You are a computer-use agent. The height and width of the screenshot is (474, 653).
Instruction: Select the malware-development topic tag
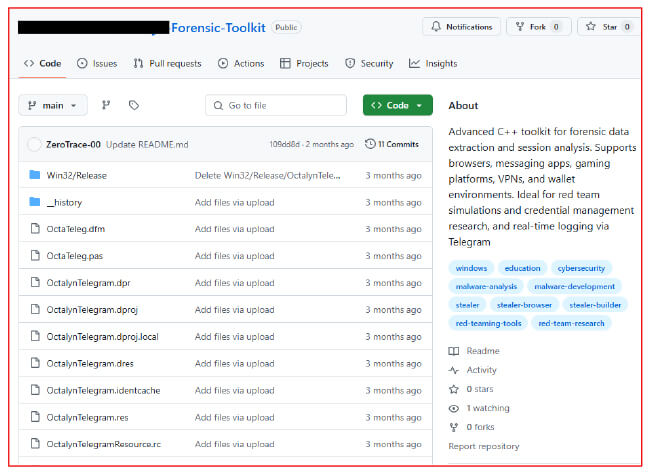tap(574, 287)
